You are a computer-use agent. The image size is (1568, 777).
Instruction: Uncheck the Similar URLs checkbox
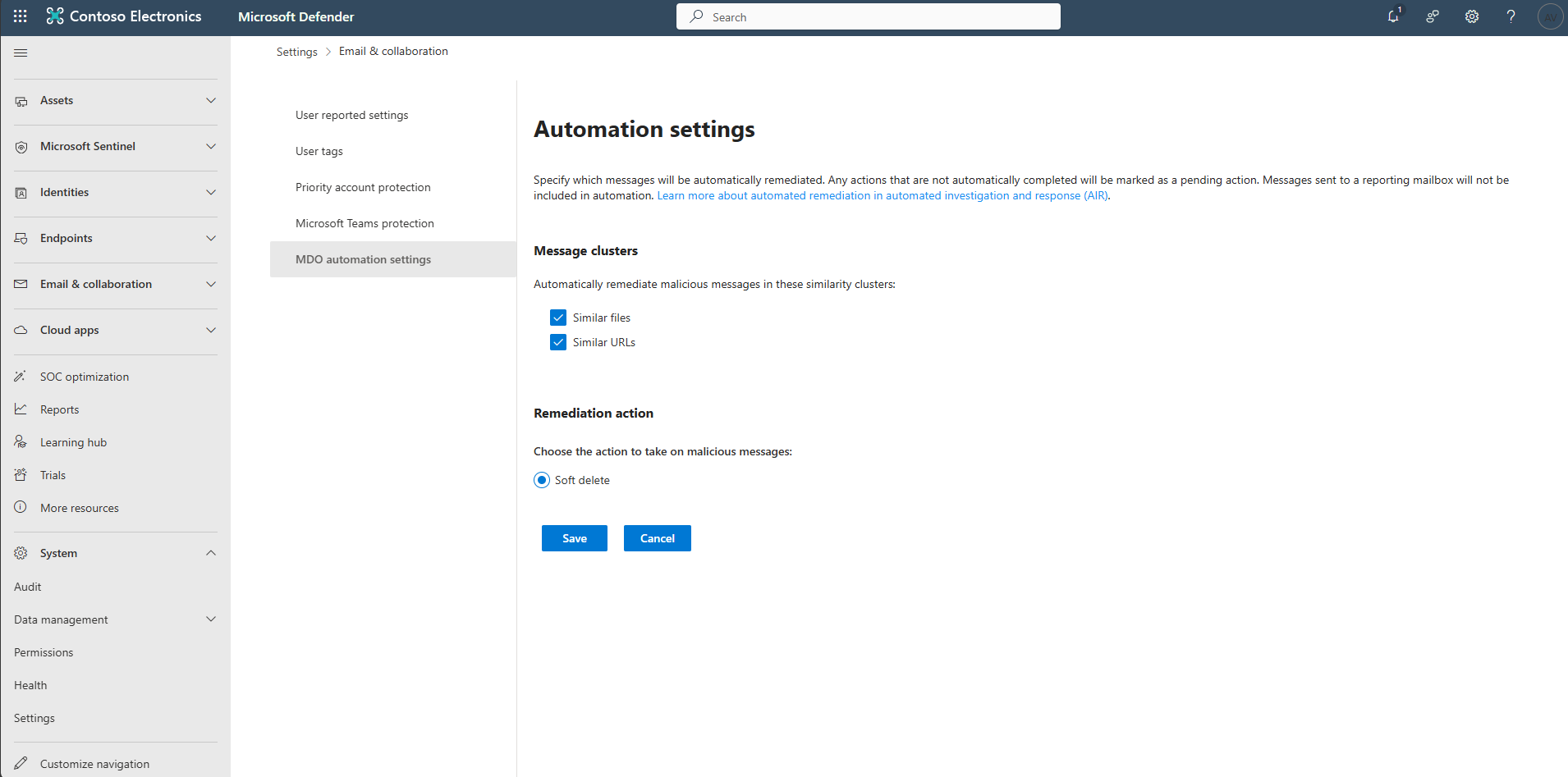pos(558,342)
